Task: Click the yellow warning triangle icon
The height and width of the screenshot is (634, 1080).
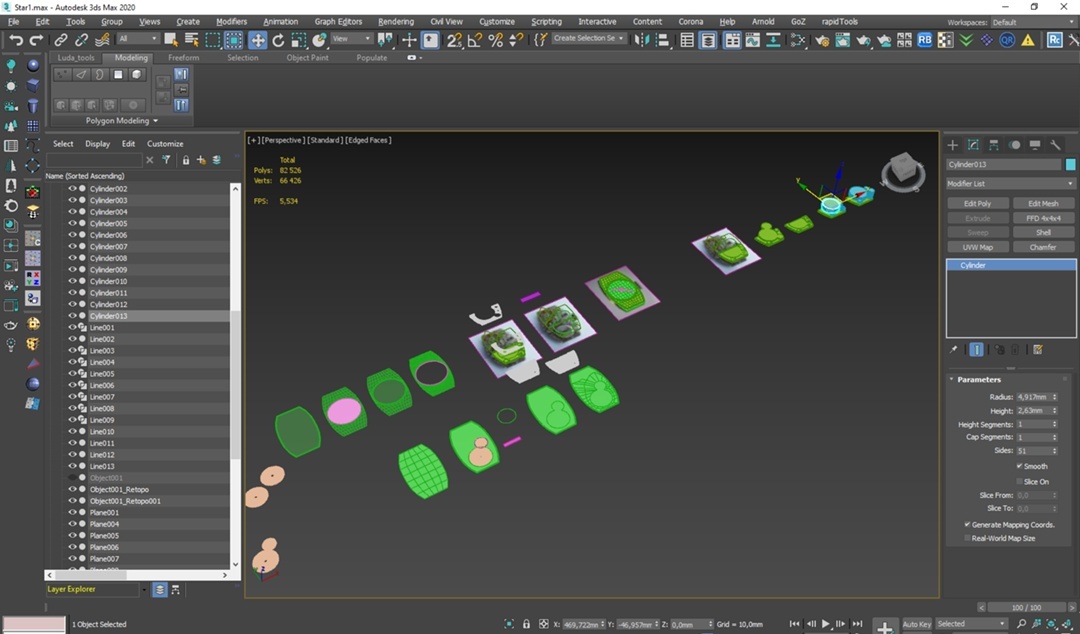Action: 1028,40
